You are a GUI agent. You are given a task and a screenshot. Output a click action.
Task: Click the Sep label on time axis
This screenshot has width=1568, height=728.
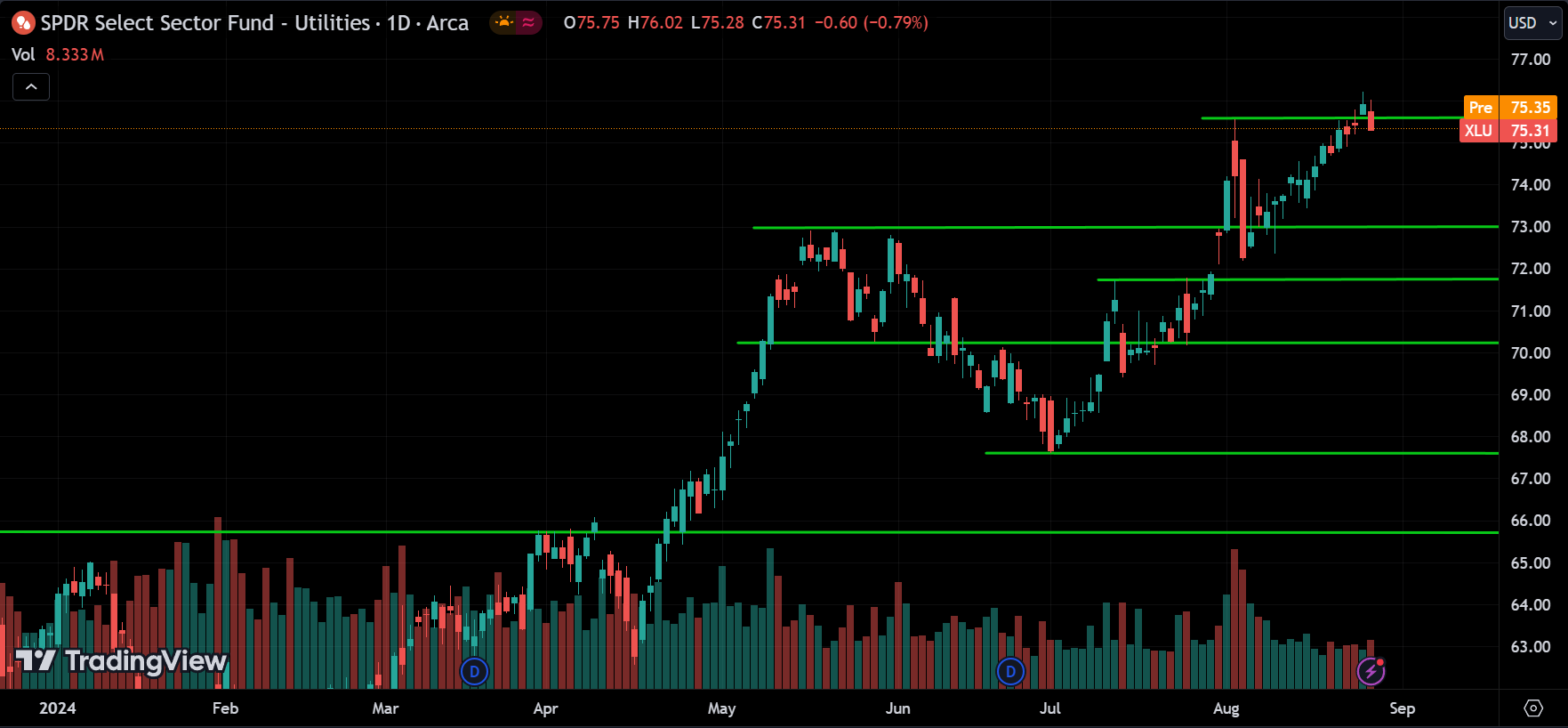pyautogui.click(x=1402, y=708)
